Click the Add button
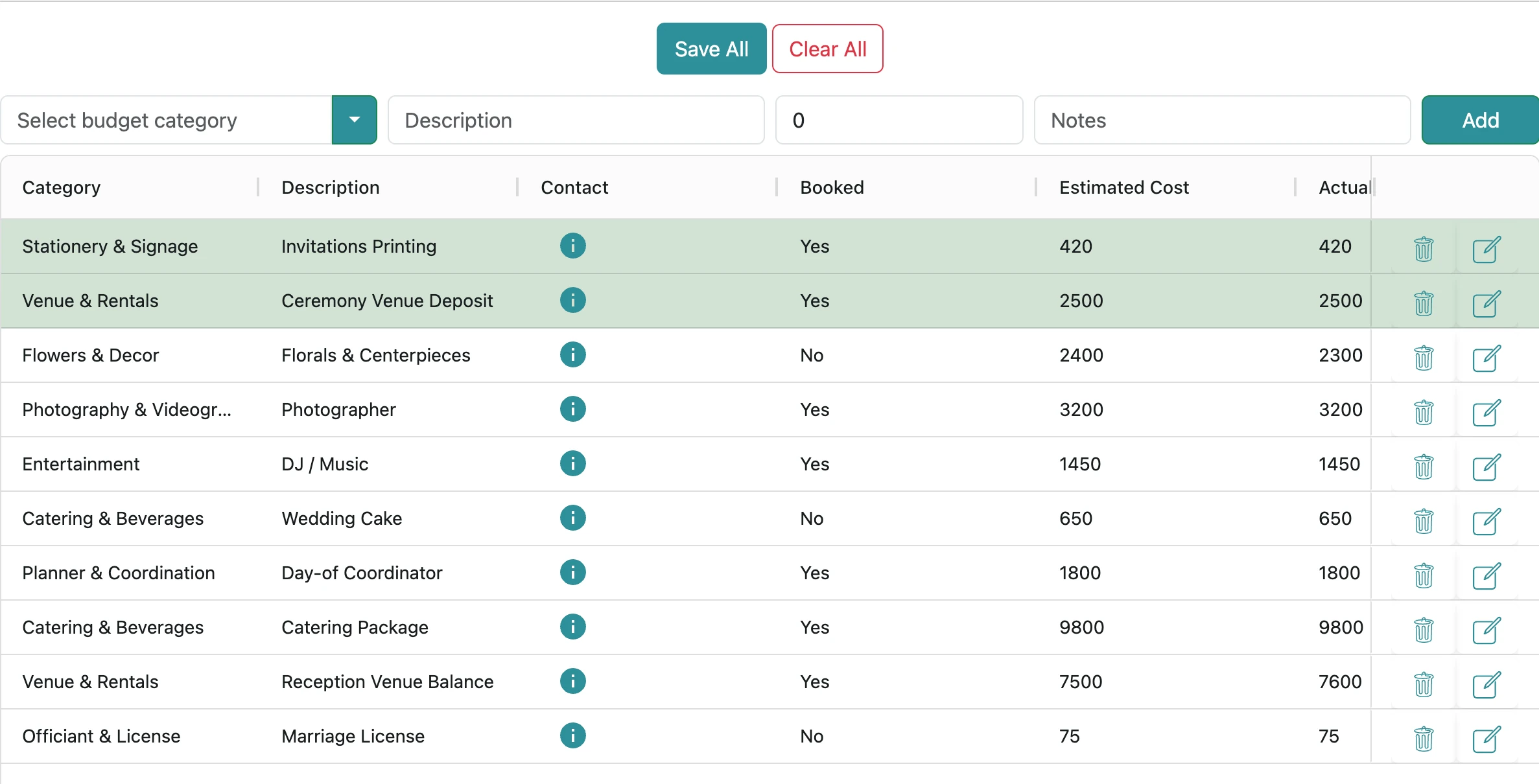Viewport: 1539px width, 784px height. click(1479, 120)
